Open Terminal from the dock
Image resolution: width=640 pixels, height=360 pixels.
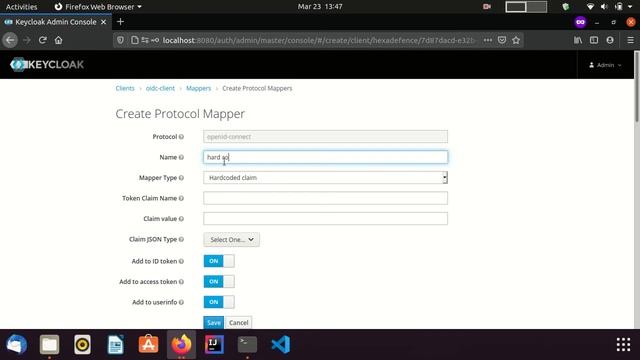247,344
